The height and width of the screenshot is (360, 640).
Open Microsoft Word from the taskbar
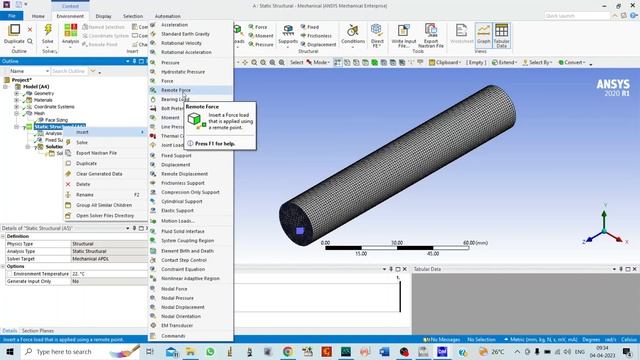384,351
